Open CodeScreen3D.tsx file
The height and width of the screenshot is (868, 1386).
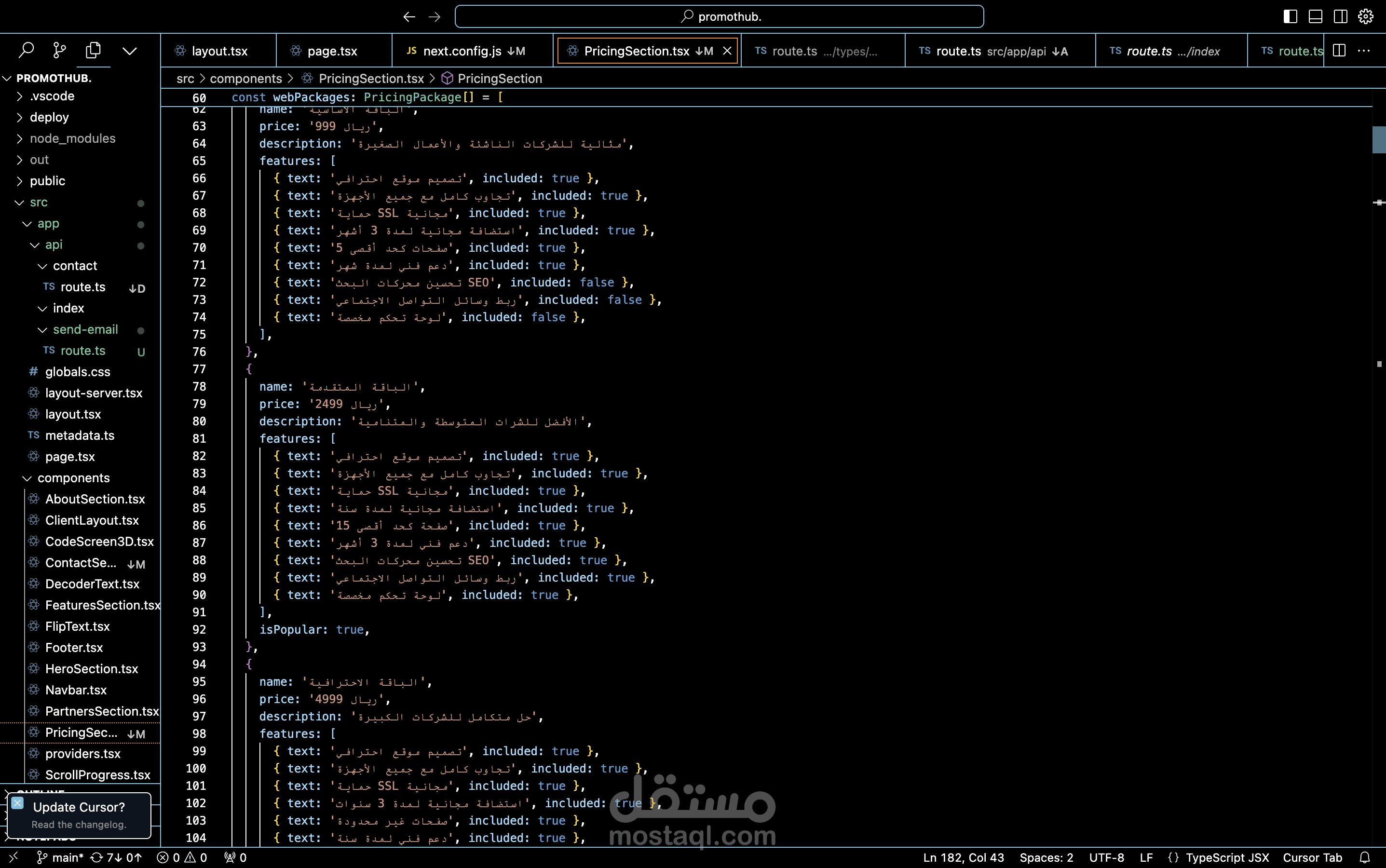pyautogui.click(x=99, y=542)
